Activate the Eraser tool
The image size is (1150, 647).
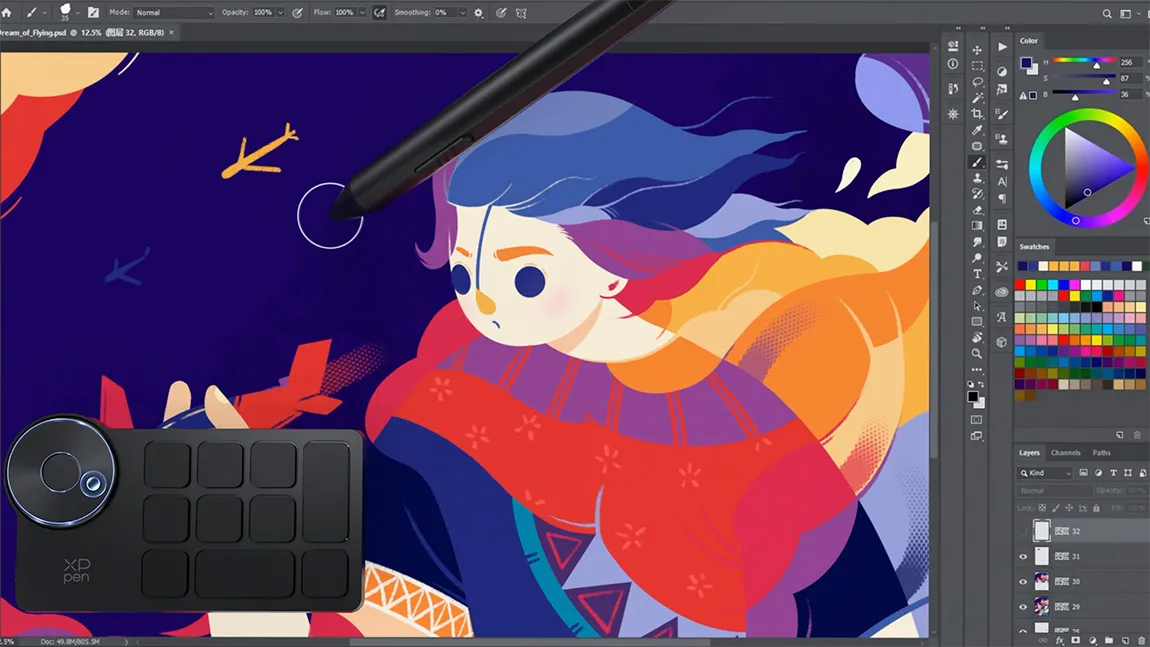977,210
